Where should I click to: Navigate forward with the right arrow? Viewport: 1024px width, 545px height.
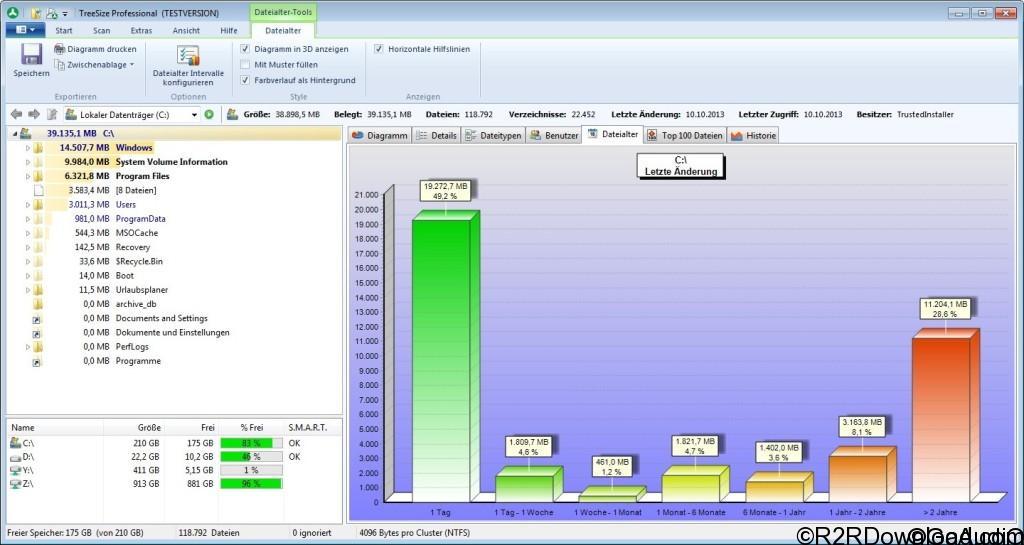(x=34, y=114)
